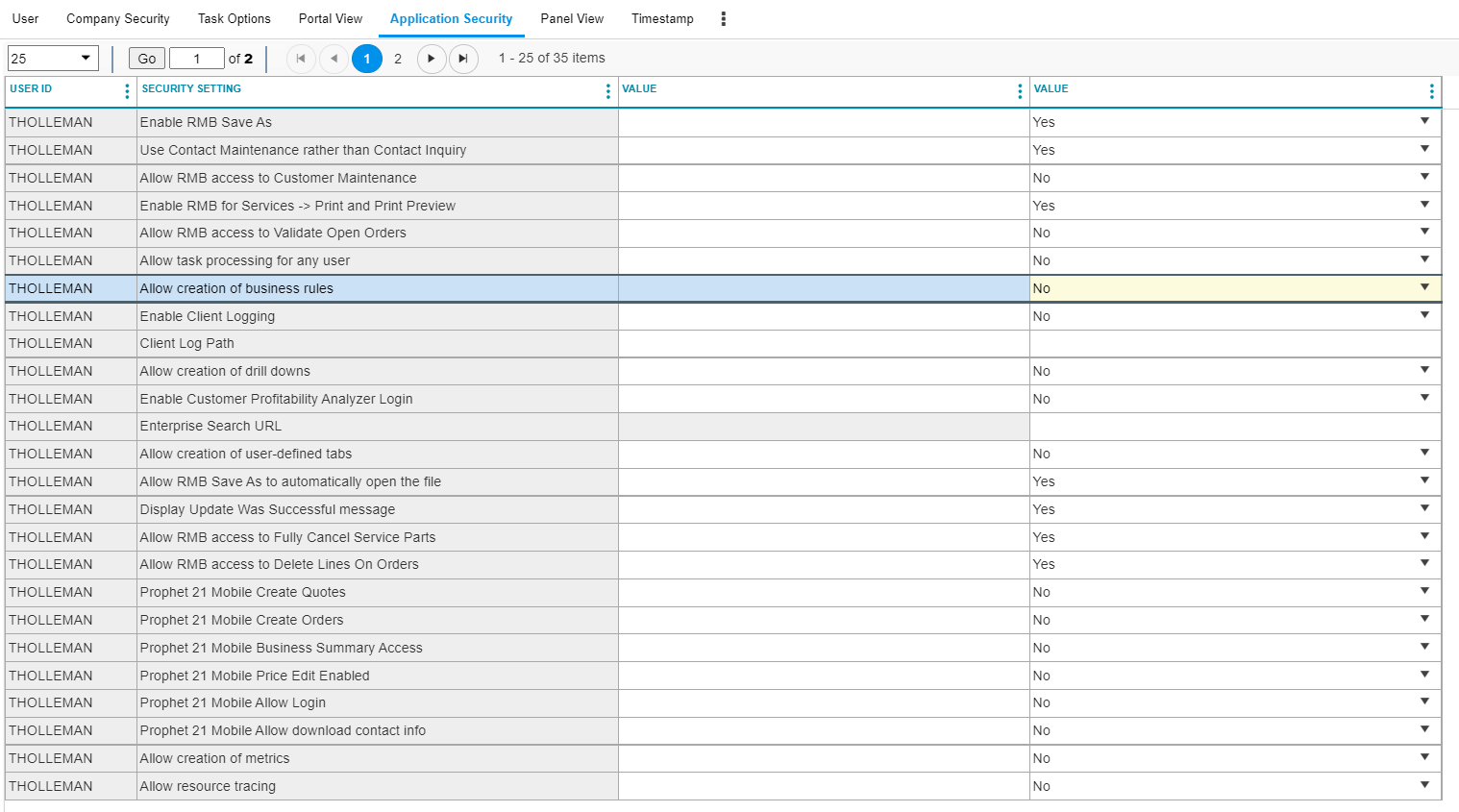
Task: Expand the page size dropdown showing 25
Action: (54, 59)
